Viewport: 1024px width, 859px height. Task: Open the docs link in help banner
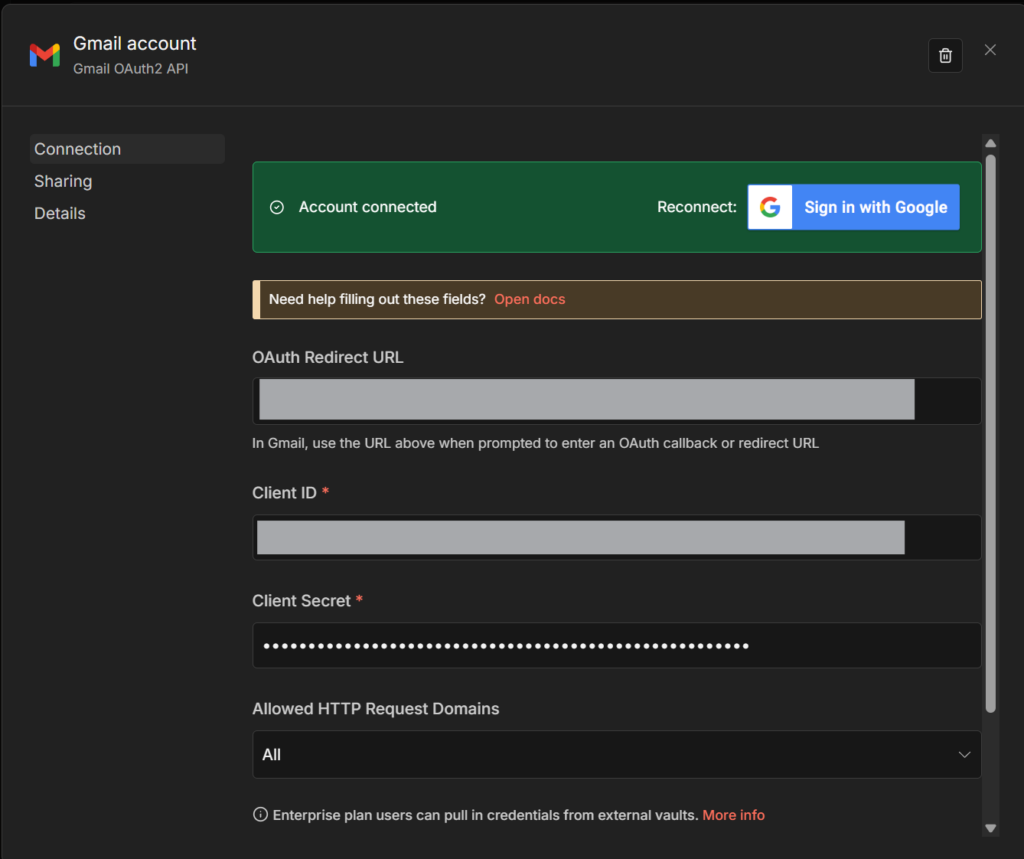click(529, 299)
